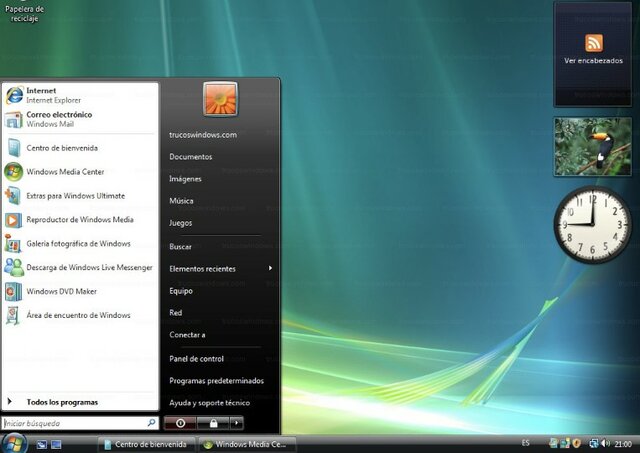Open Juegos from Start menu
640x453 pixels.
pos(180,223)
